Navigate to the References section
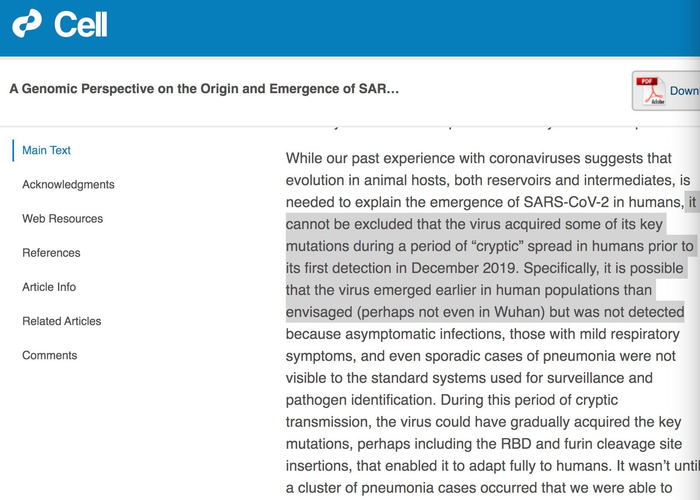Image resolution: width=700 pixels, height=500 pixels. pos(51,253)
